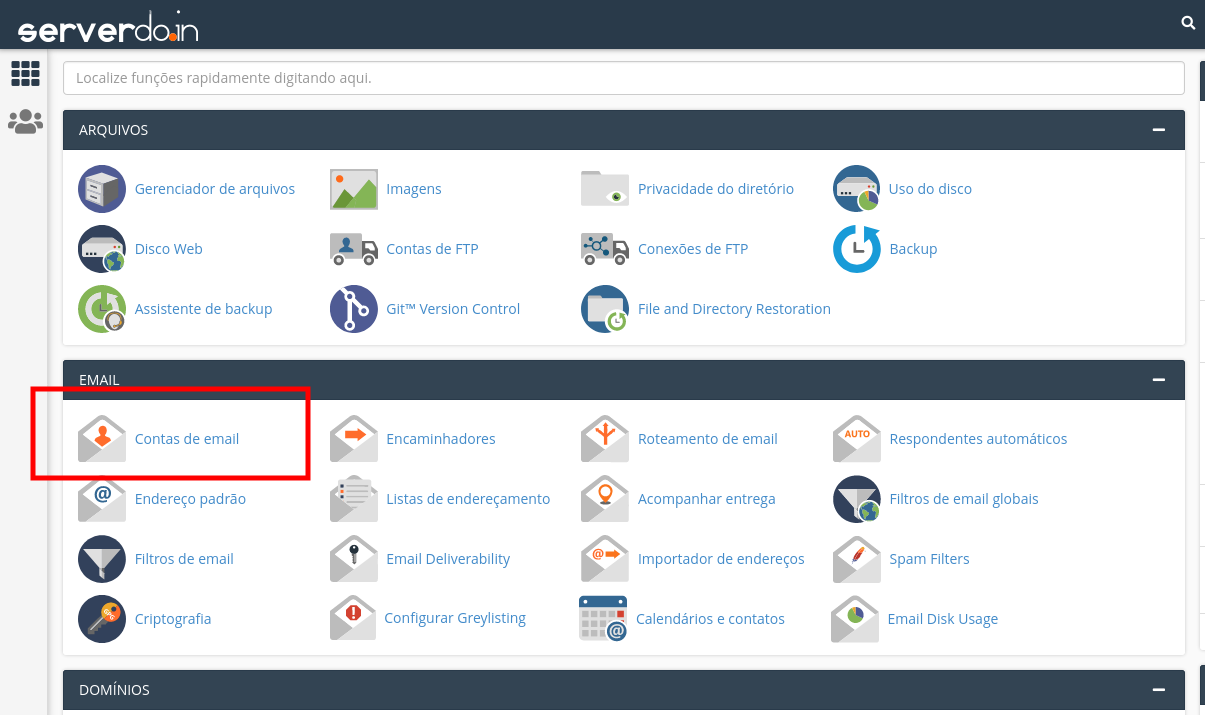Open the user manager in sidebar
Viewport: 1205px width, 715px height.
(25, 122)
